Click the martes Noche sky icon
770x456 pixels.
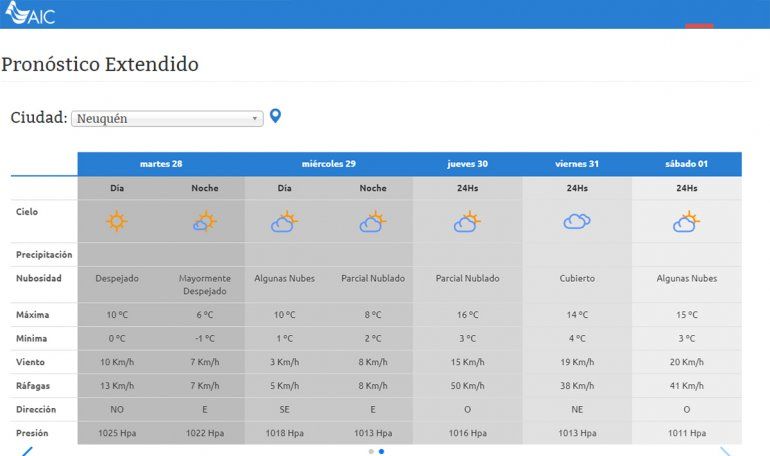coord(205,222)
